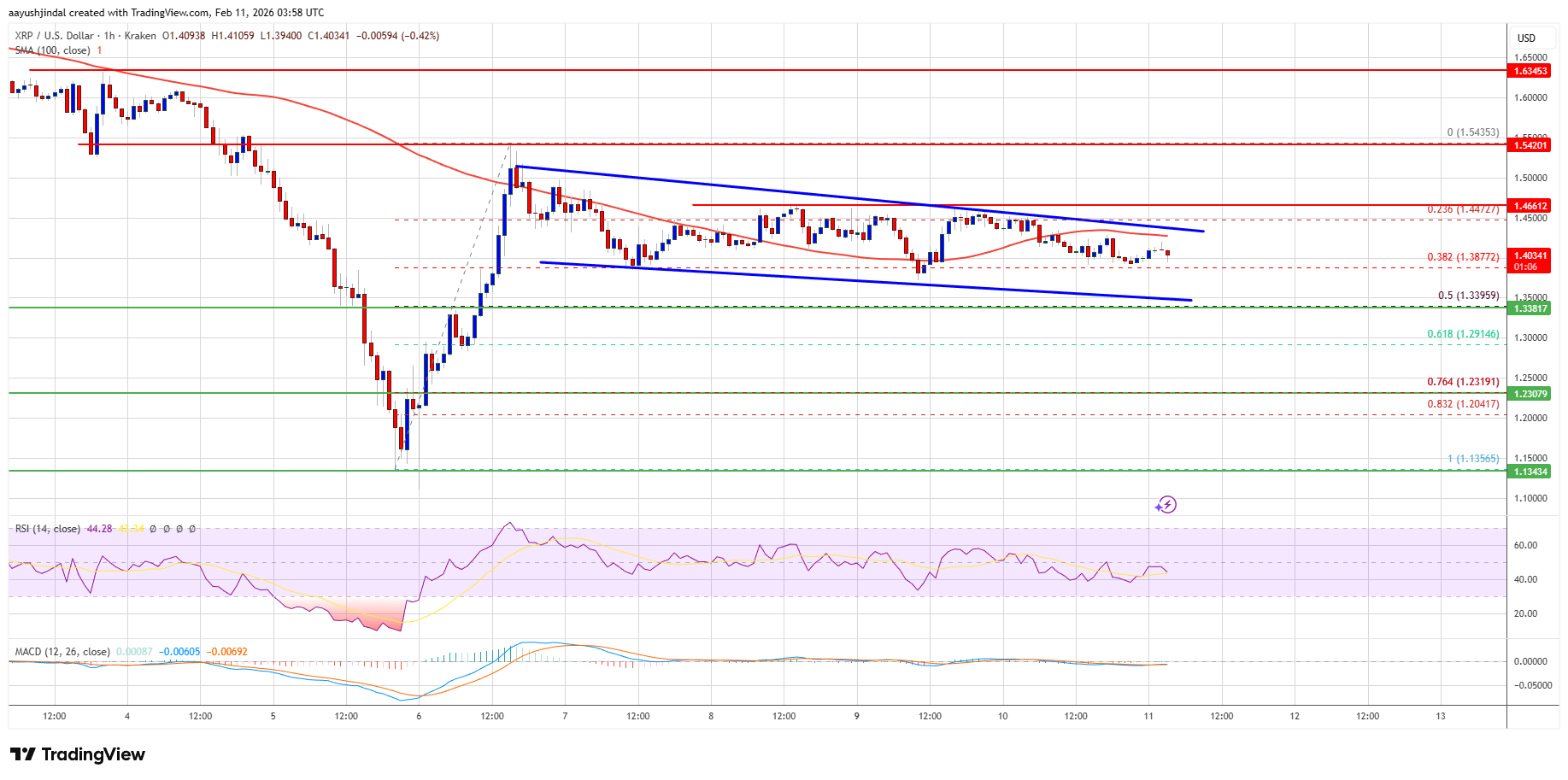Click the resistance price label 1.54201

(x=1532, y=145)
